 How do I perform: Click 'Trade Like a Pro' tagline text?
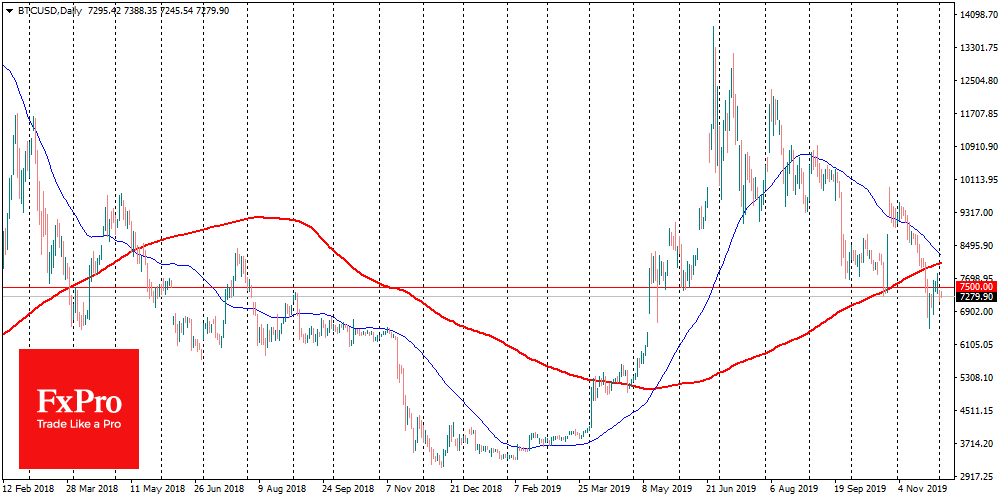coord(79,424)
